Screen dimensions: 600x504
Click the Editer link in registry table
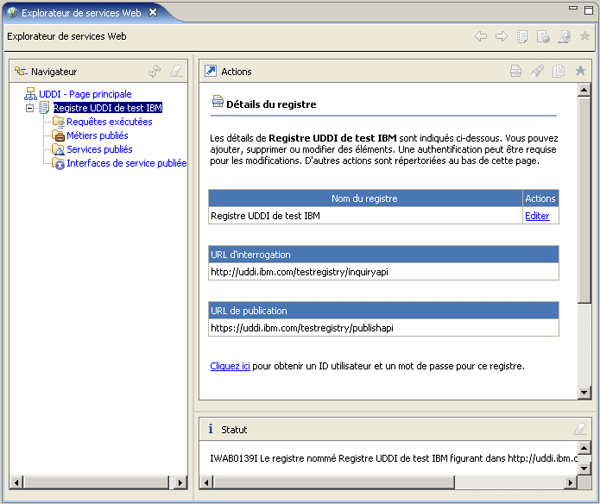[x=537, y=215]
